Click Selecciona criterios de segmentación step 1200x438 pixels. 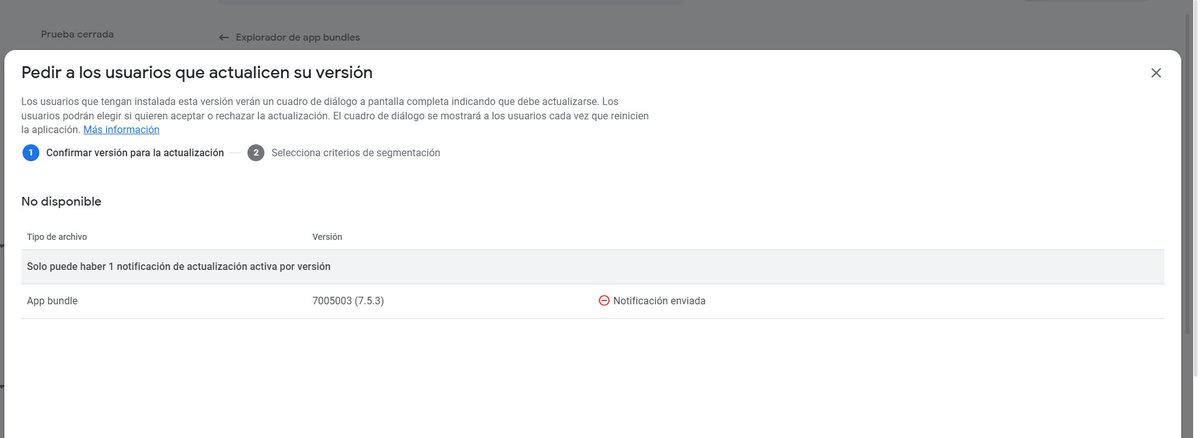click(356, 153)
